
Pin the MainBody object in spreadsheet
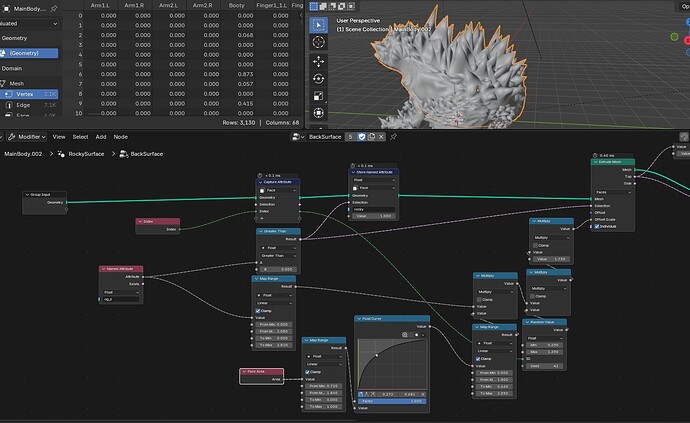[54, 8]
